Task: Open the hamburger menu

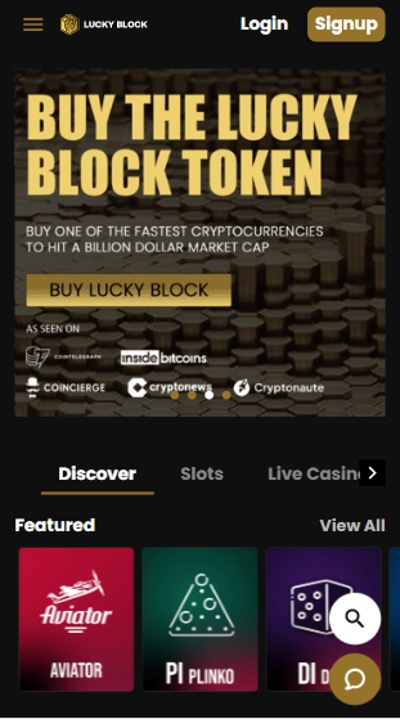Action: (33, 24)
